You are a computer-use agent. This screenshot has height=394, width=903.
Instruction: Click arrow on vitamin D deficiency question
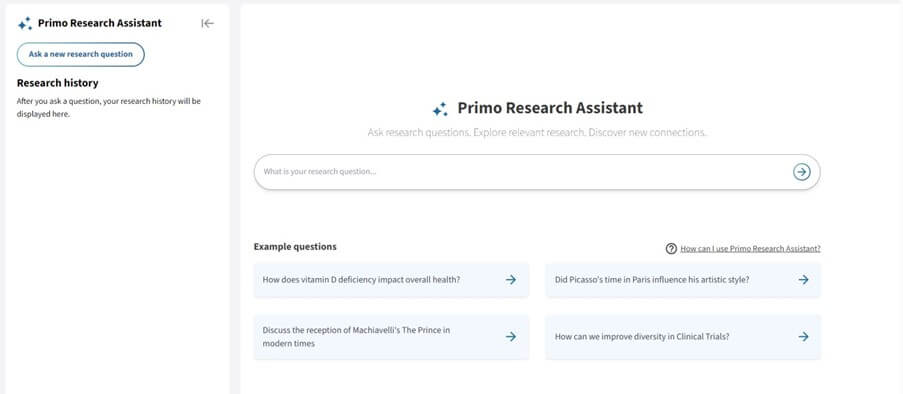pos(511,280)
